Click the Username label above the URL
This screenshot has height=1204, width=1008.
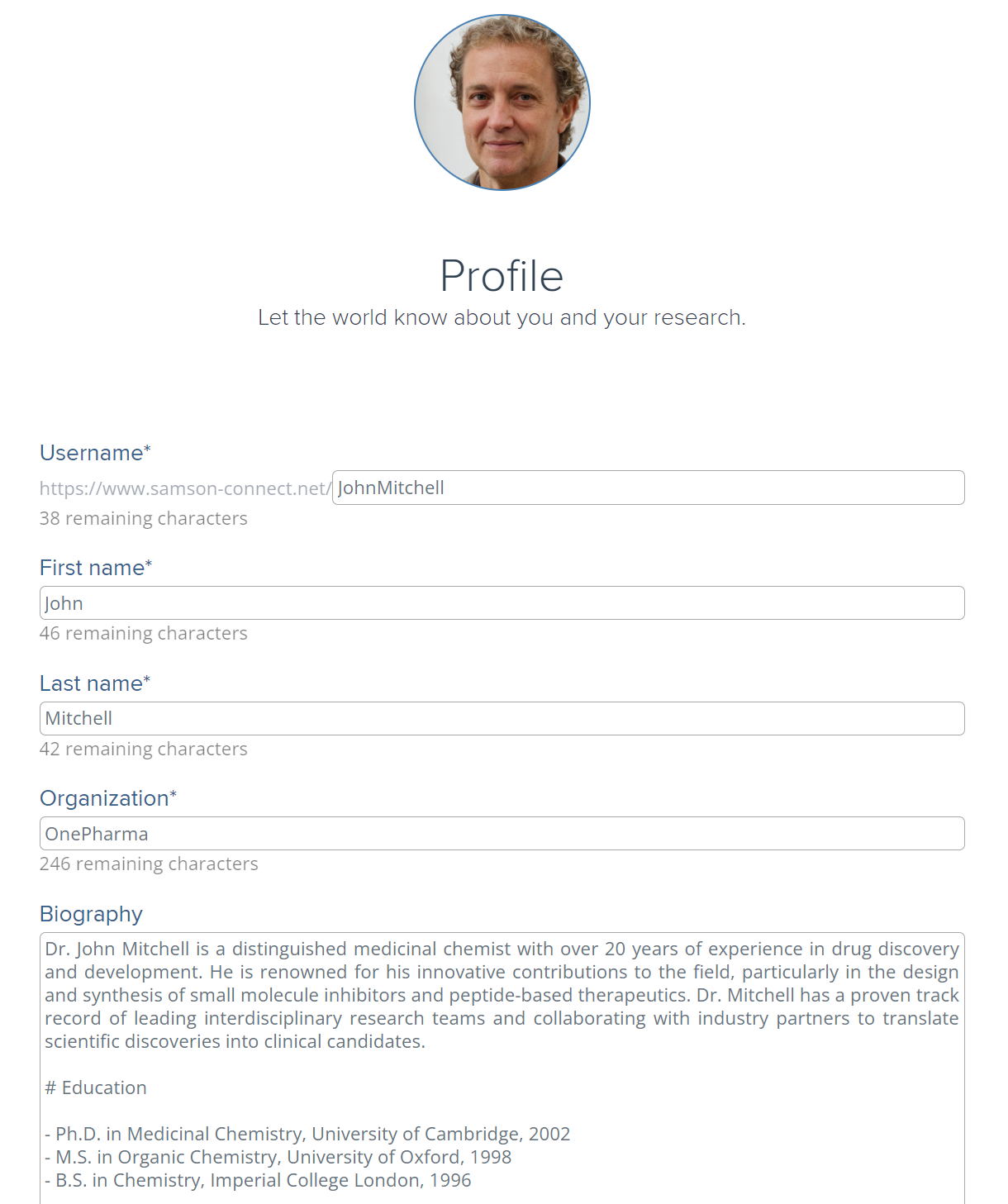tap(93, 452)
